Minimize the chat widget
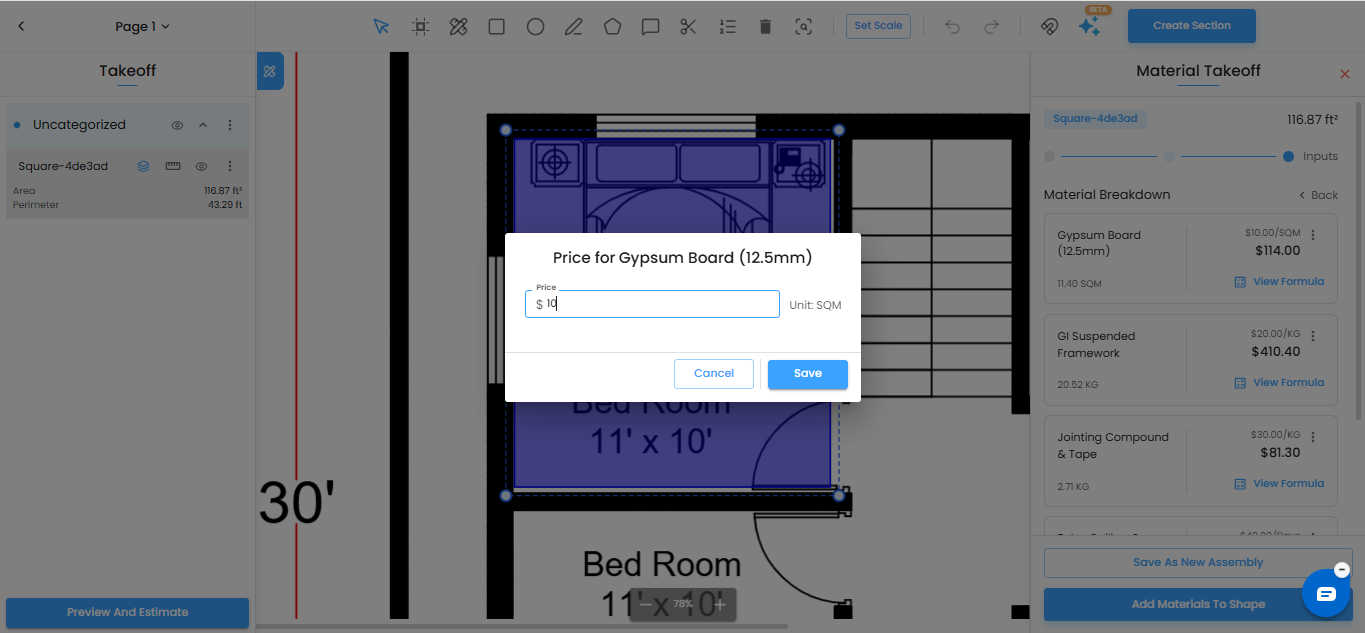1365x633 pixels. click(1342, 570)
